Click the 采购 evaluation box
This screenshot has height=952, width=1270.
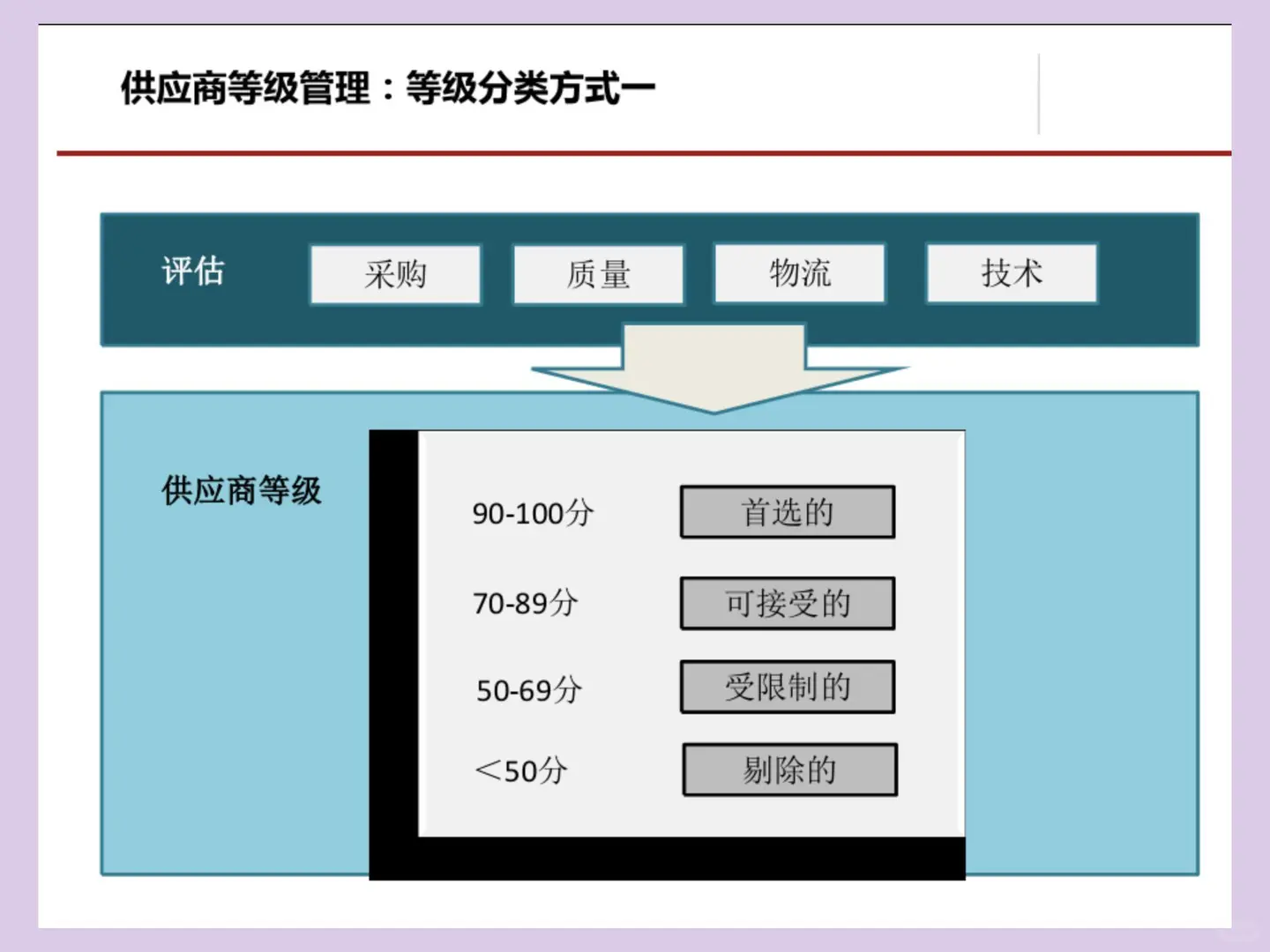coord(395,275)
